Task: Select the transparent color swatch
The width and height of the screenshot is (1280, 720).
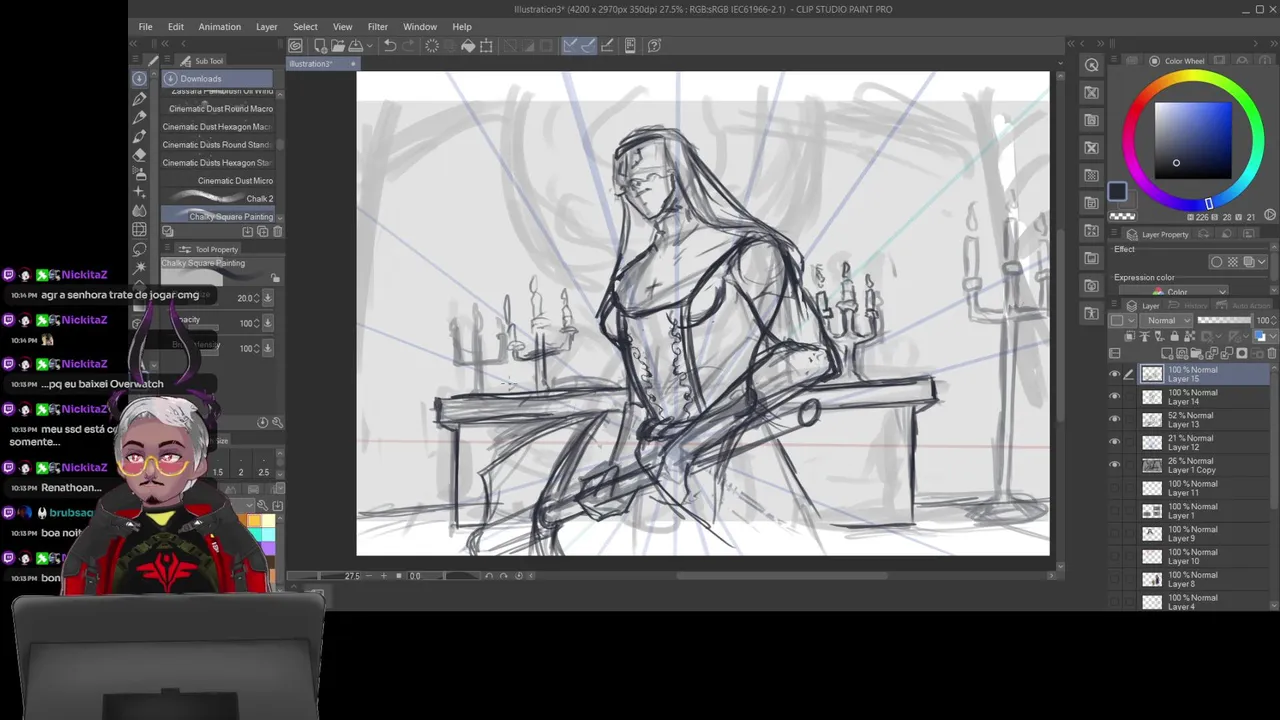Action: pos(1123,215)
